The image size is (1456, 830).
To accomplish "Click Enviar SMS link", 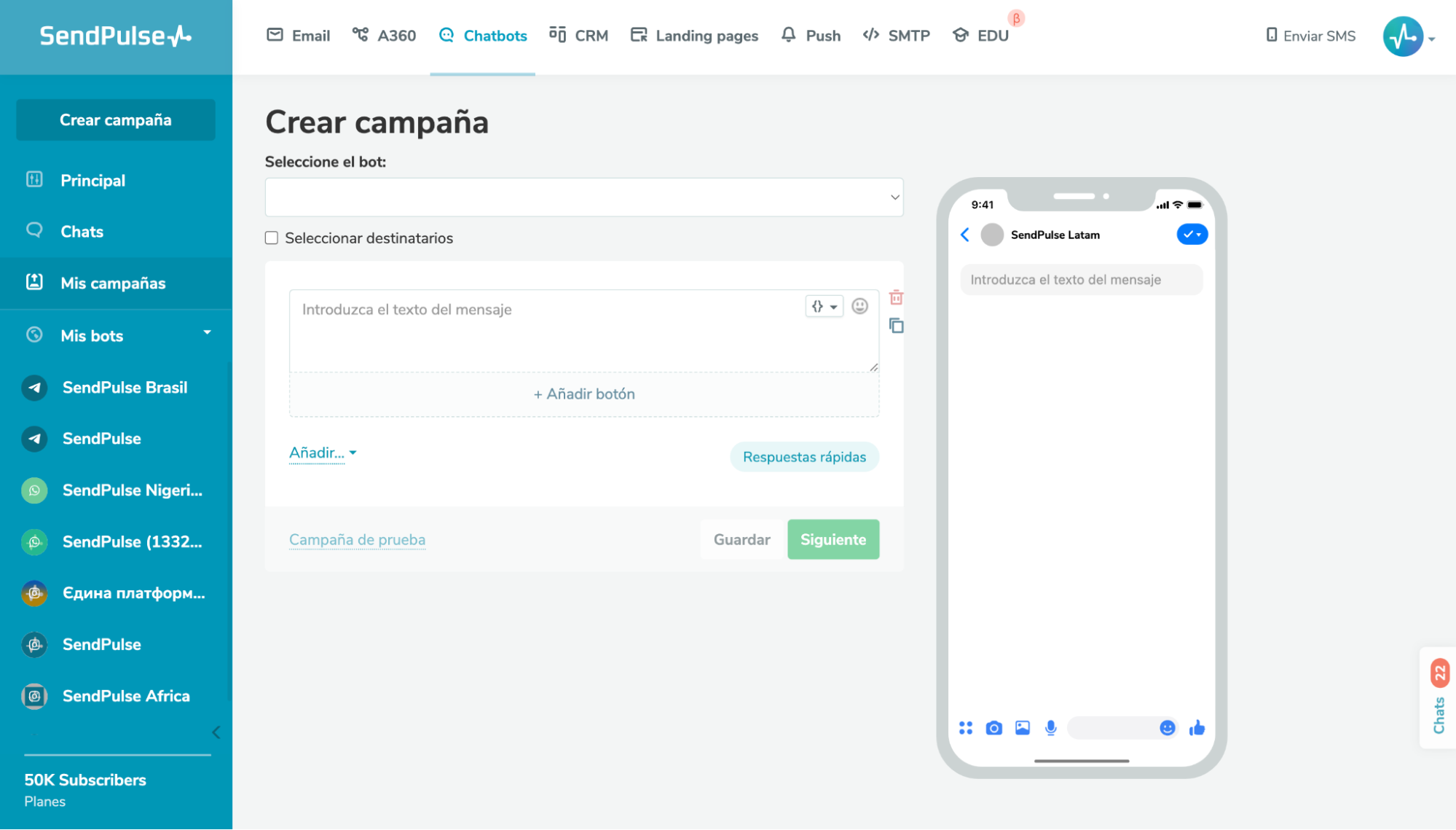I will point(1311,36).
